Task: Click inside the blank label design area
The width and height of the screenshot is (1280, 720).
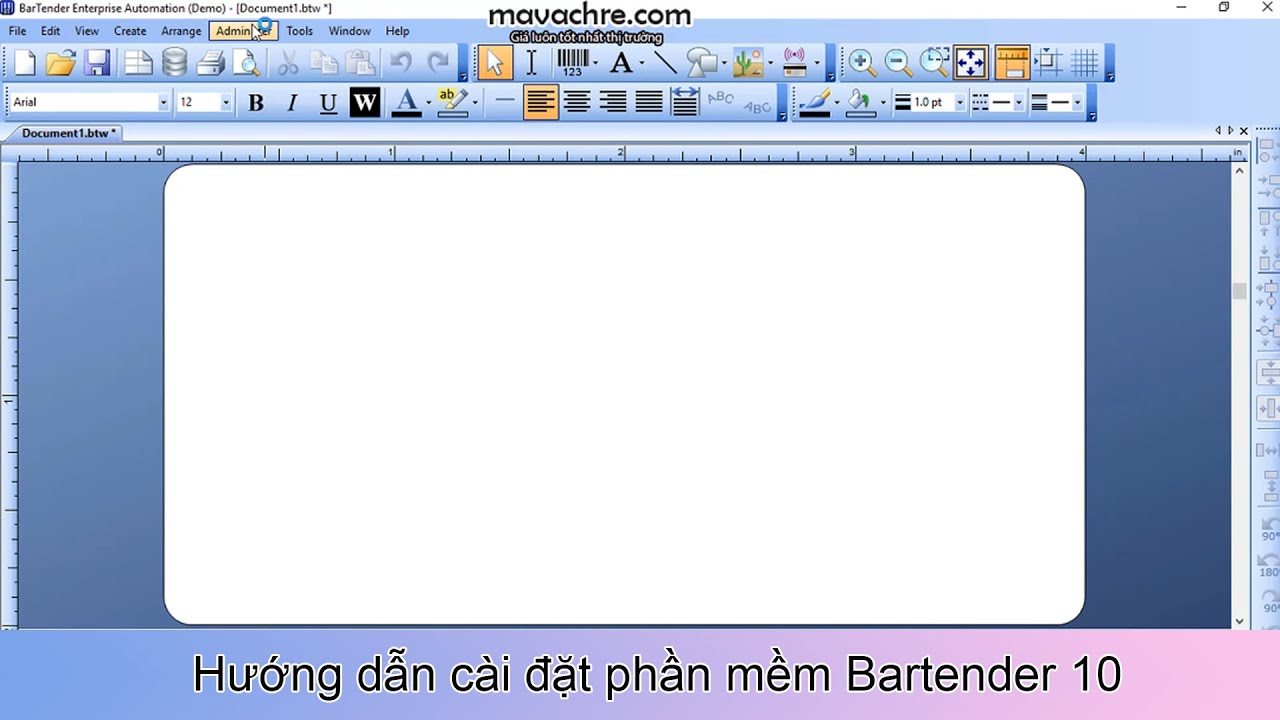Action: (x=624, y=394)
